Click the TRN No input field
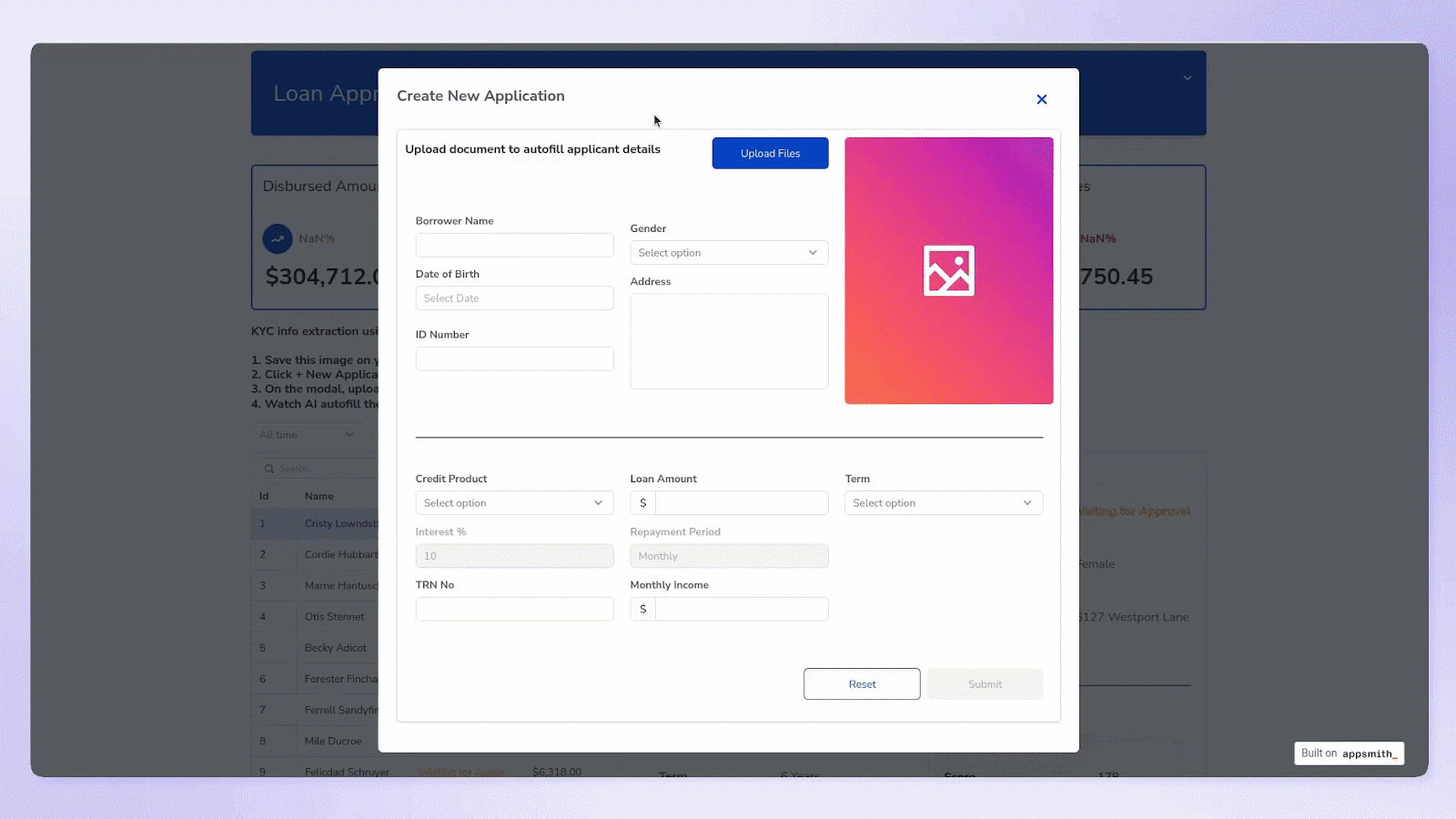 (x=514, y=608)
